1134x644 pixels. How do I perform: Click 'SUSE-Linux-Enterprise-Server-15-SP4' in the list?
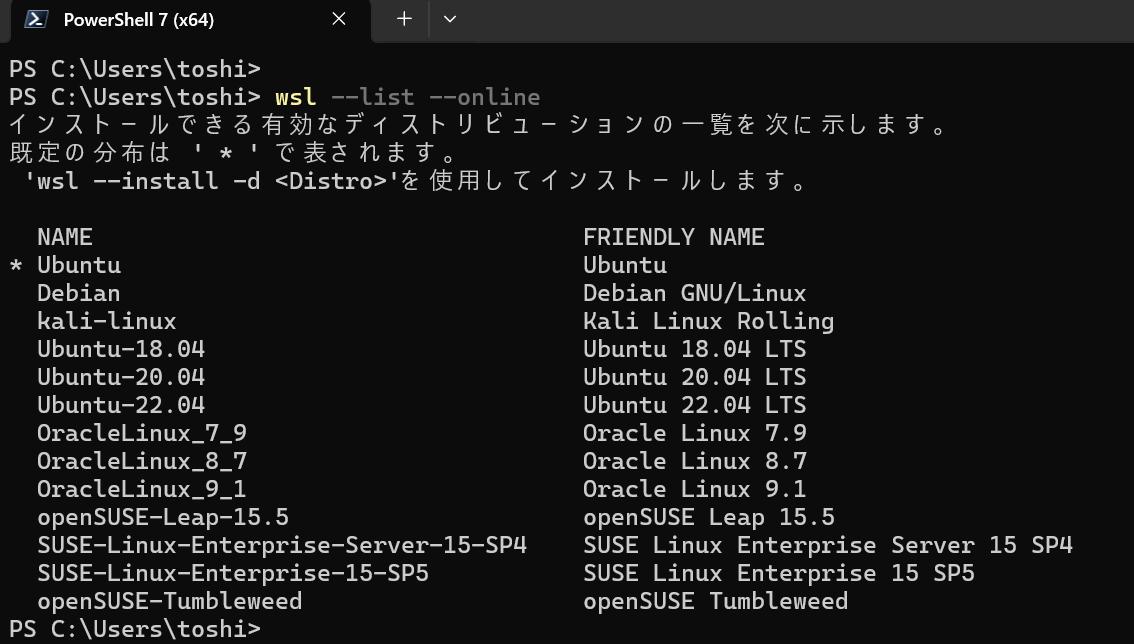pos(282,545)
